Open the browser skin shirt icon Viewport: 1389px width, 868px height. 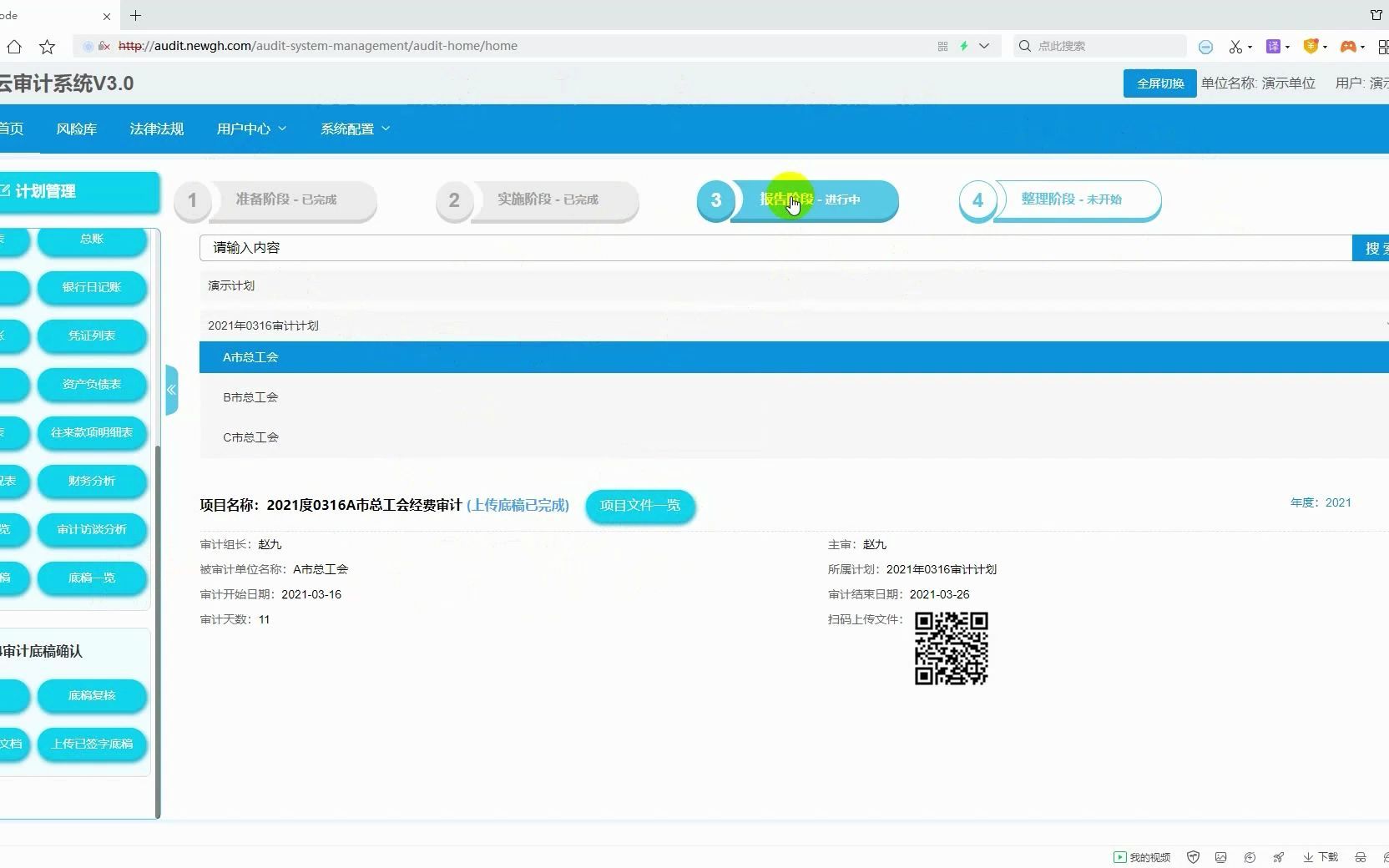coord(1376,15)
